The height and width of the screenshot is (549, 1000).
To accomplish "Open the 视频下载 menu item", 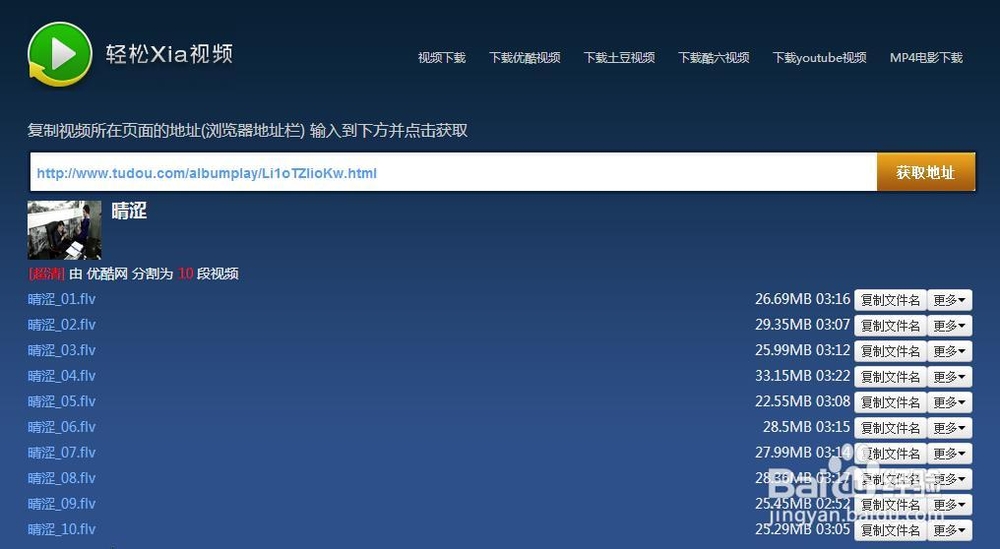I will pyautogui.click(x=441, y=58).
